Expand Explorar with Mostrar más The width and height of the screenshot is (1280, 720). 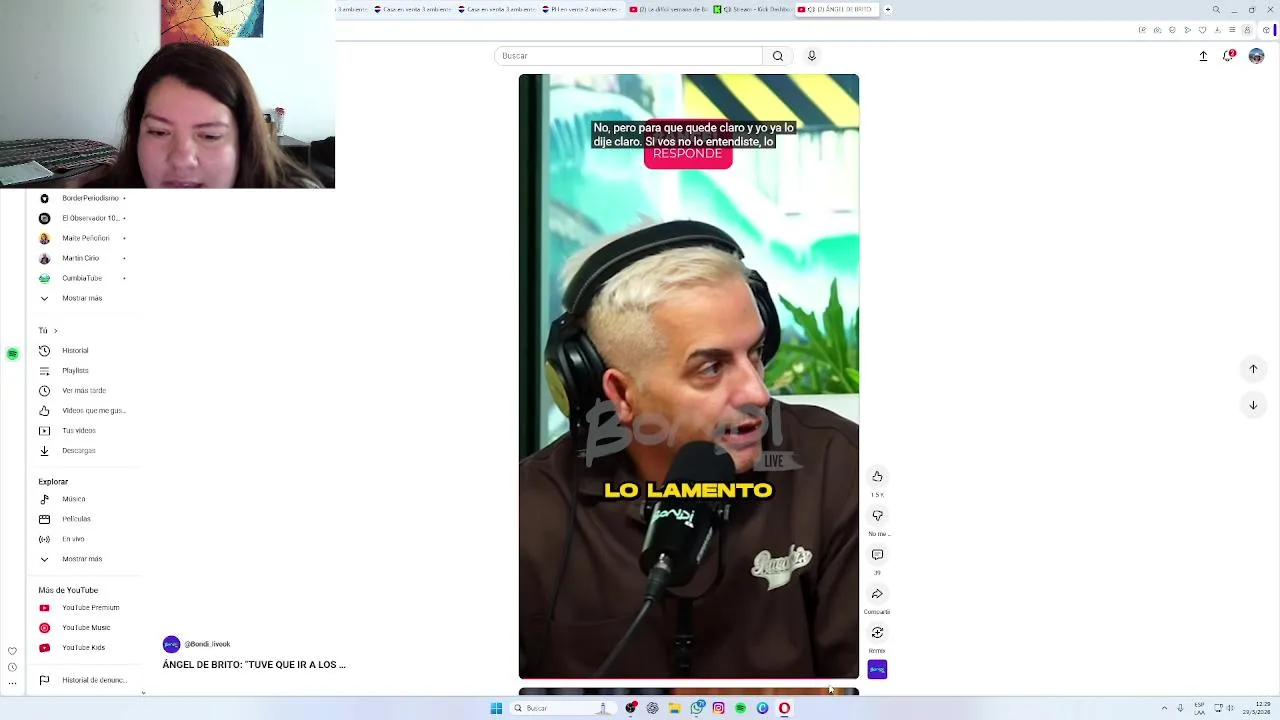click(84, 559)
